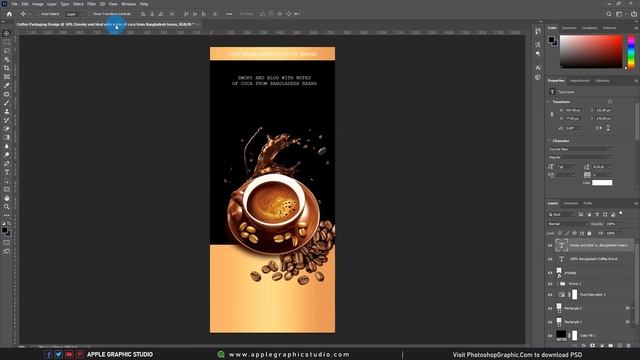Open the Window menu
640x360 pixels.
click(x=128, y=4)
